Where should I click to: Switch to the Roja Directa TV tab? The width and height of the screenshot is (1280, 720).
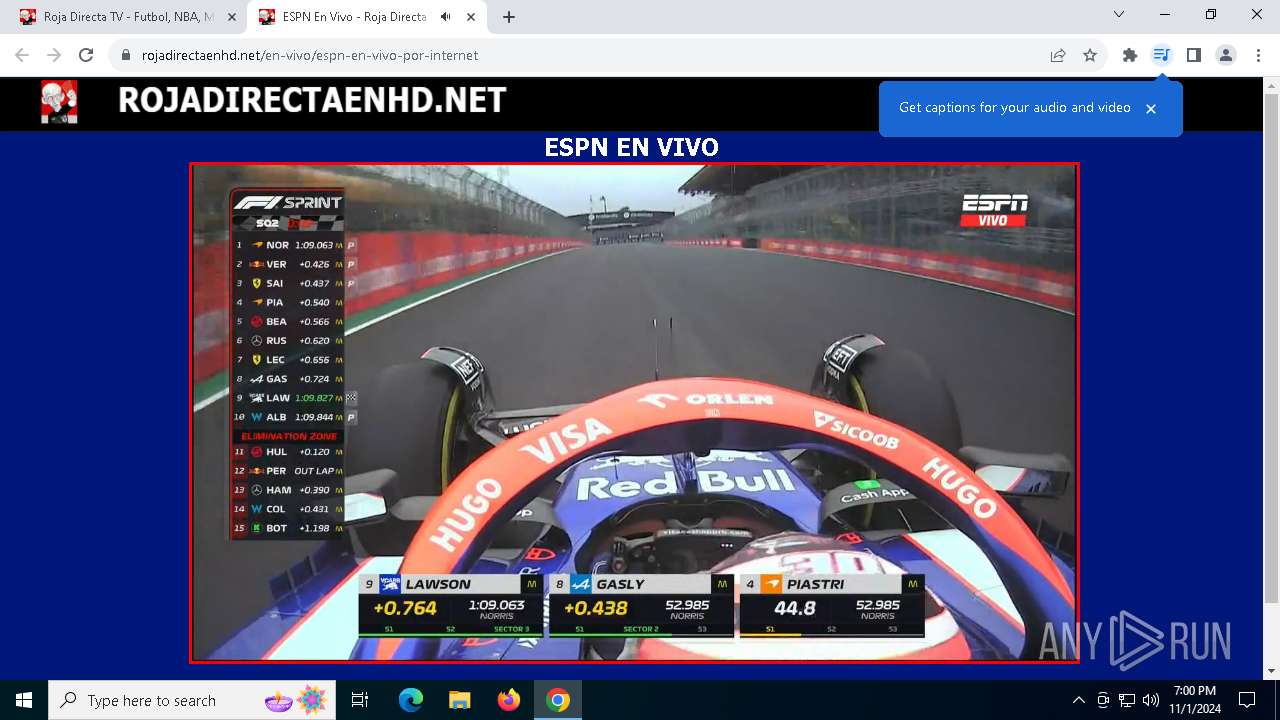[x=128, y=17]
